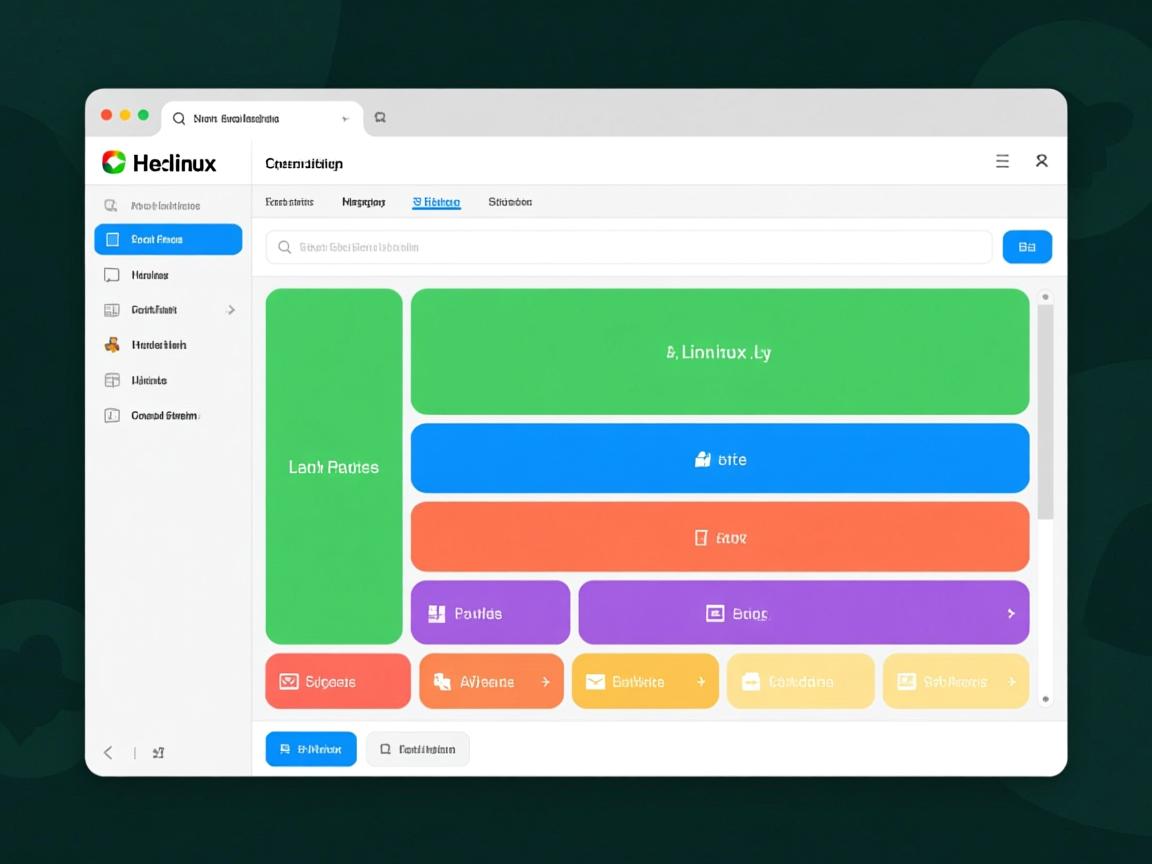The image size is (1152, 864).
Task: Click the vertical scrollbar thumb in the tile panel
Action: point(1045,410)
